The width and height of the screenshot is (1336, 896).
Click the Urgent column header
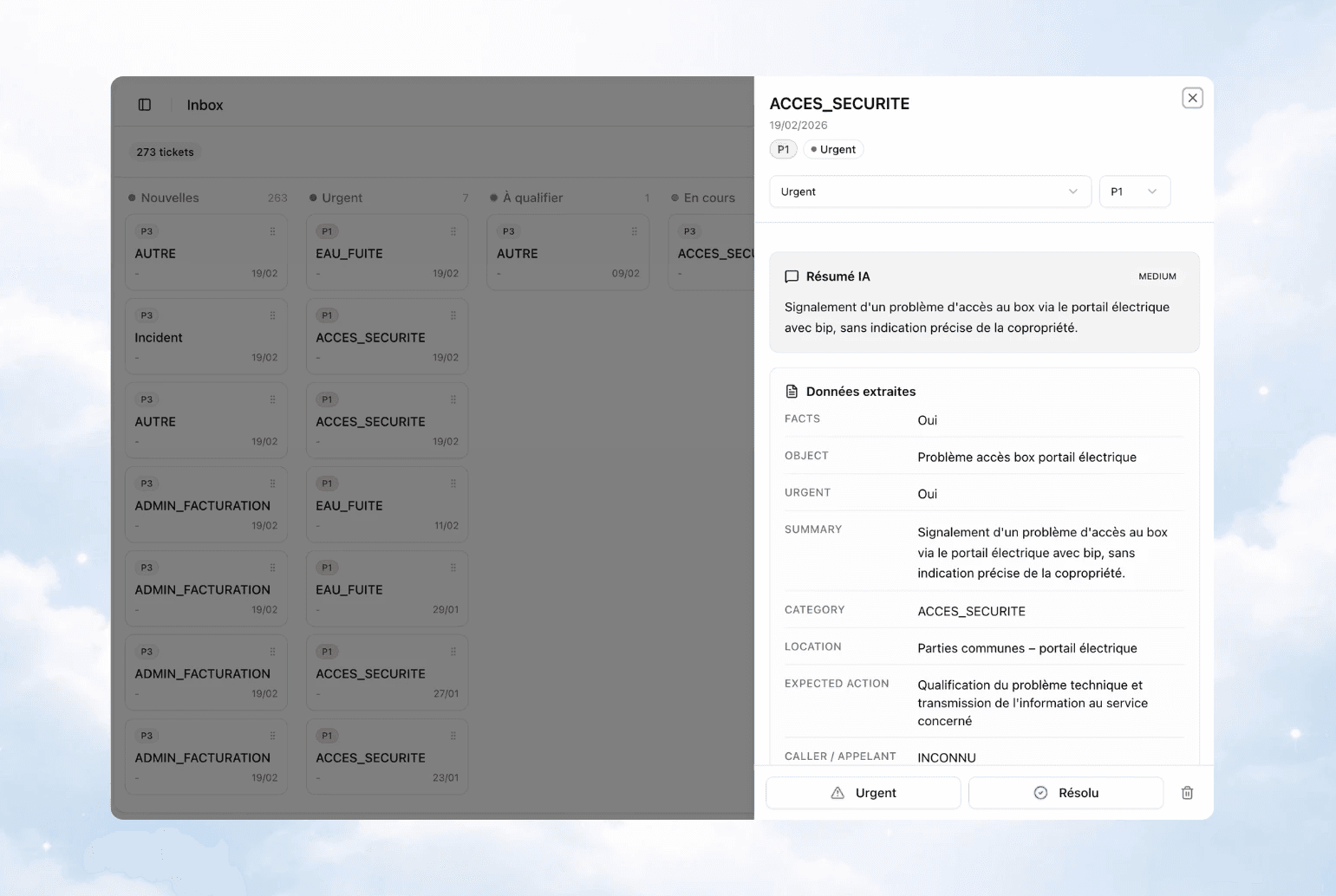point(342,198)
